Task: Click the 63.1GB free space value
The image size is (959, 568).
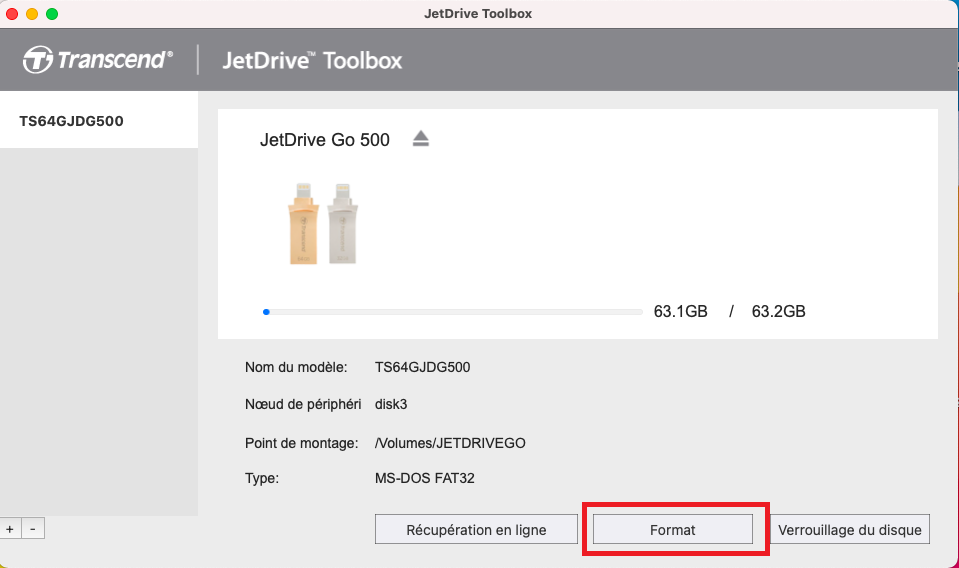Action: click(x=681, y=311)
